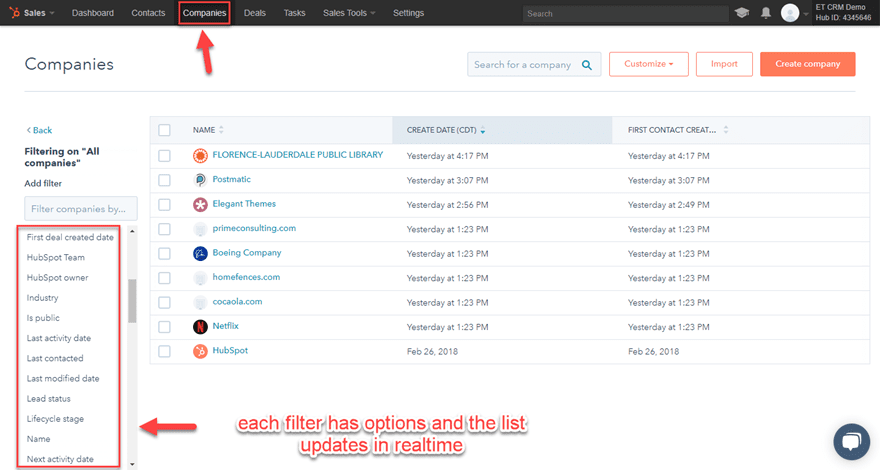Check the primeconsulting.com row checkbox
The width and height of the screenshot is (880, 470).
pyautogui.click(x=164, y=229)
